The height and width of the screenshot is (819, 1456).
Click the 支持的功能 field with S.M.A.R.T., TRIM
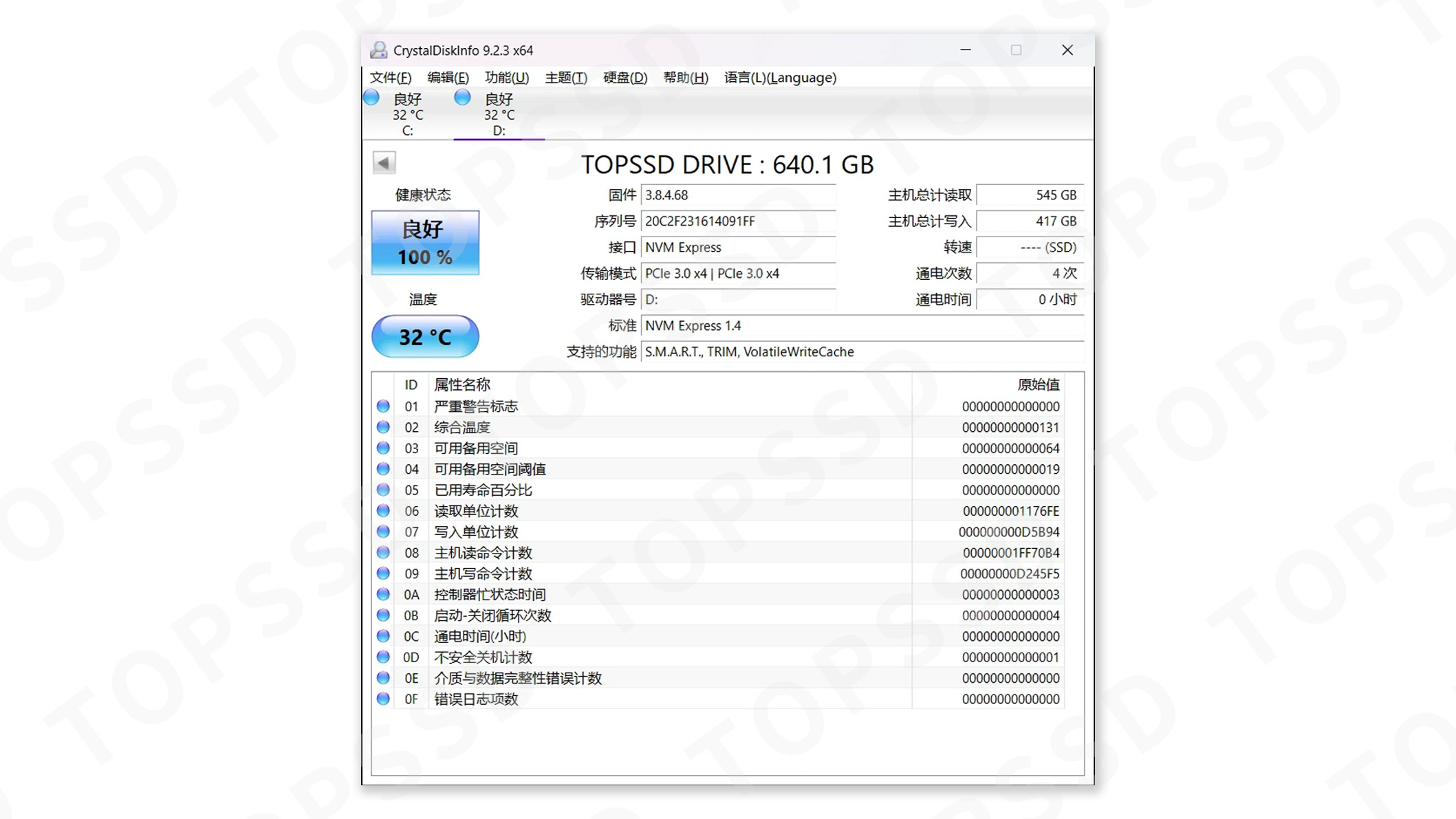click(x=862, y=352)
